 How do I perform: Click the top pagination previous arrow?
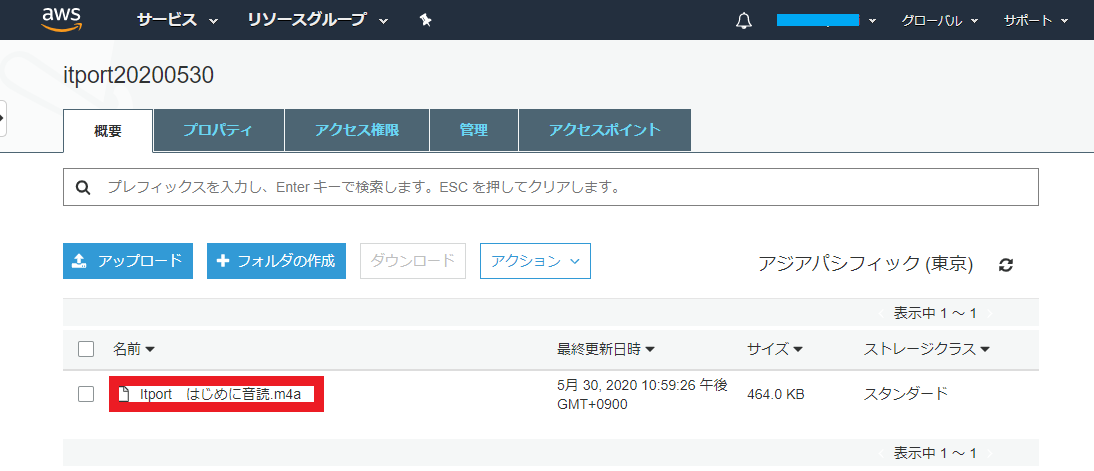point(881,313)
